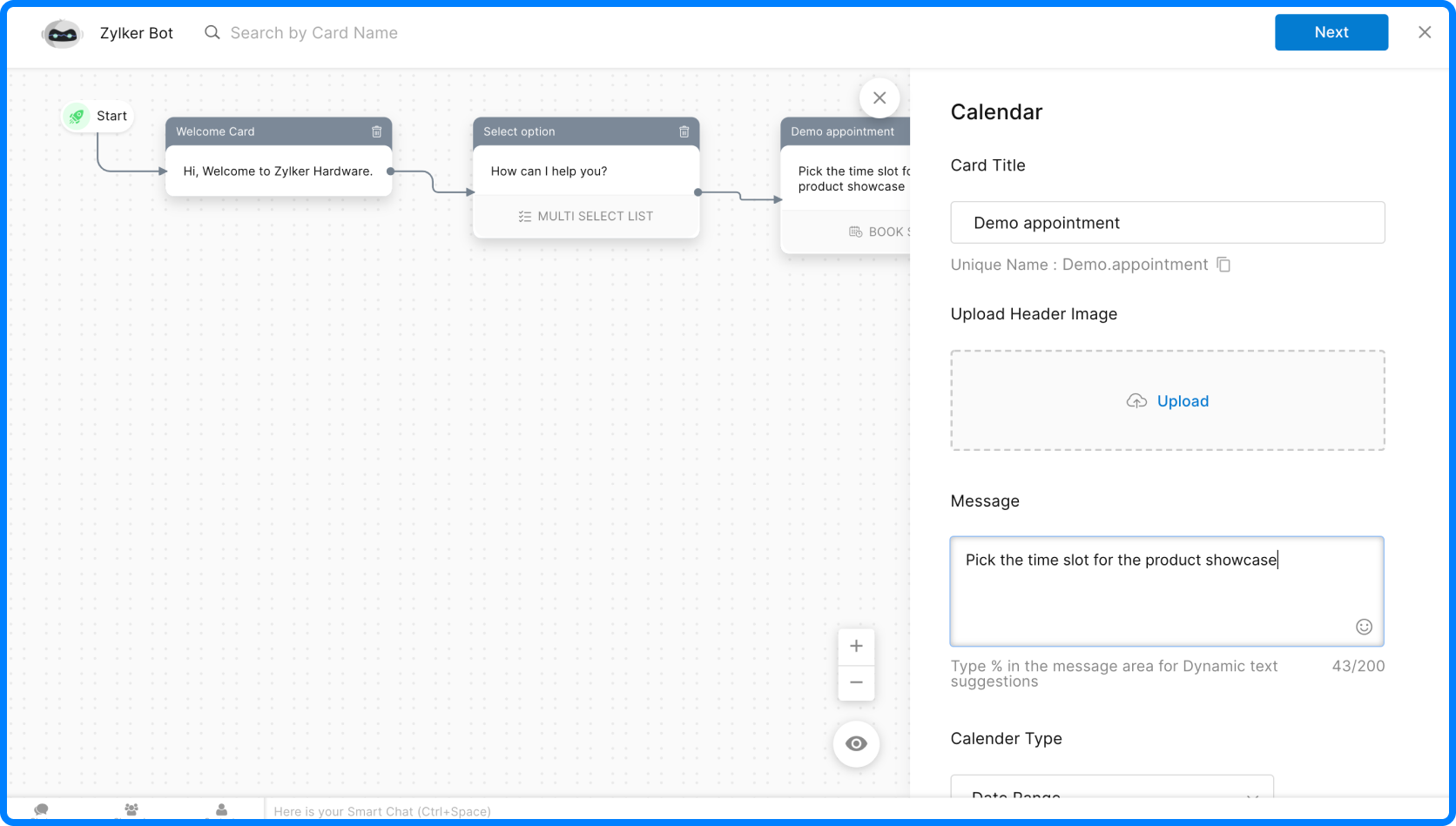
Task: Delete the Select option card
Action: pos(684,131)
